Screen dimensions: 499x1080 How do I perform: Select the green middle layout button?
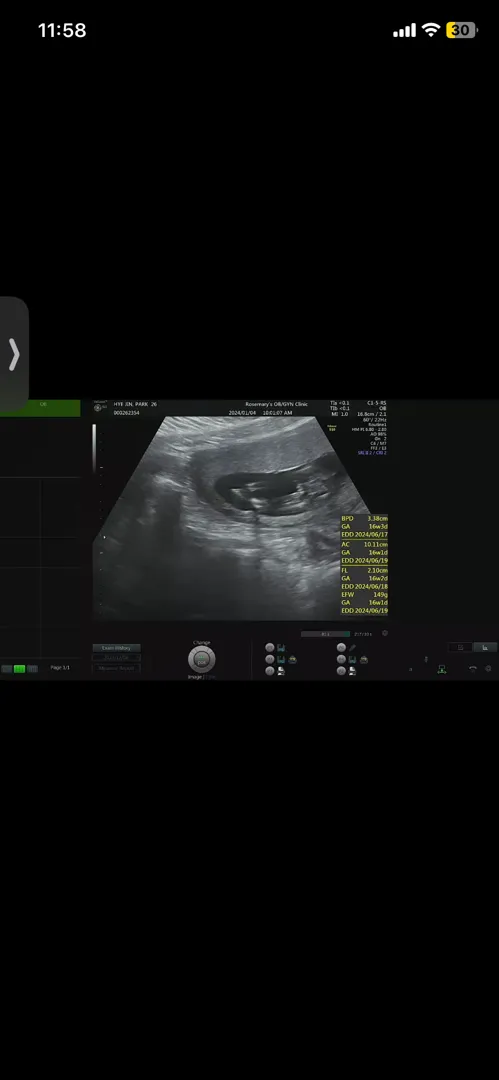click(19, 669)
